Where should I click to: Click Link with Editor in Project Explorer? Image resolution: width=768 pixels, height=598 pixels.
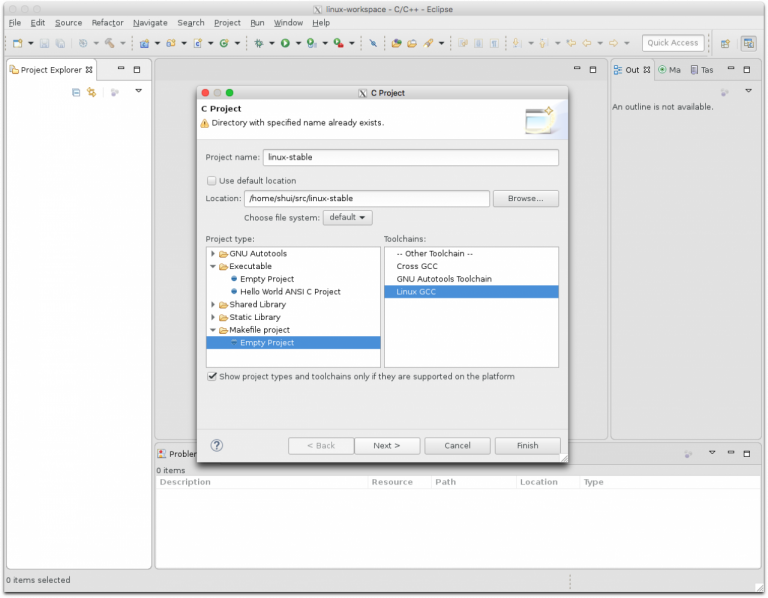pyautogui.click(x=92, y=92)
